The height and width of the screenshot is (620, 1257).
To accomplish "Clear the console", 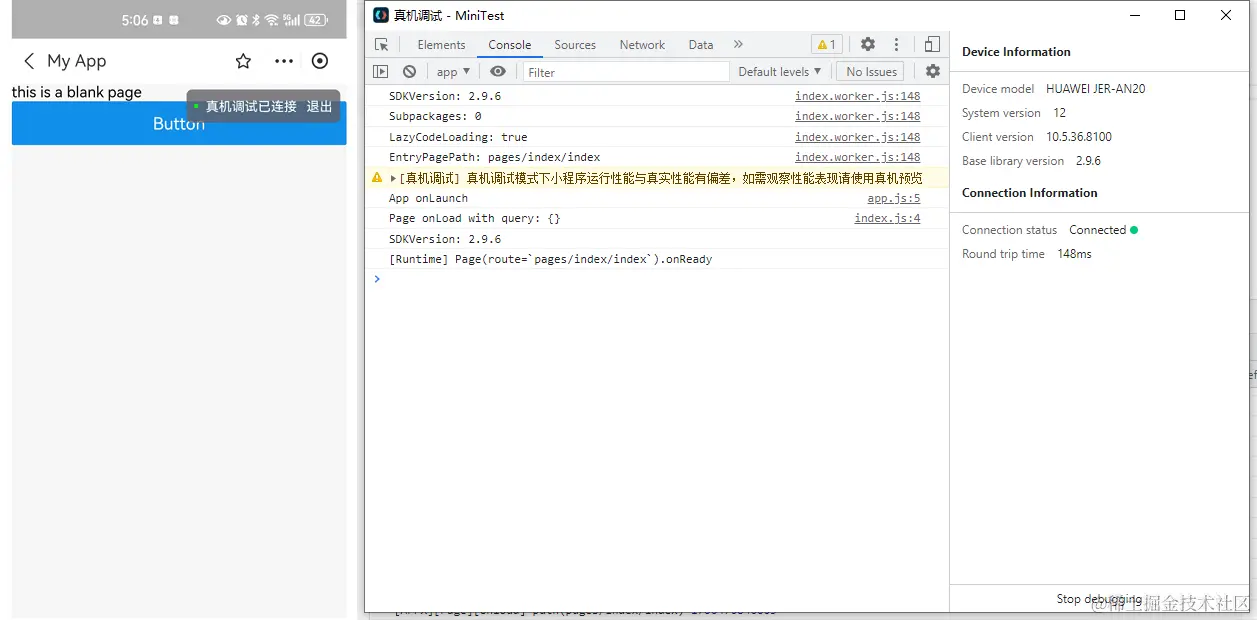I will [409, 72].
